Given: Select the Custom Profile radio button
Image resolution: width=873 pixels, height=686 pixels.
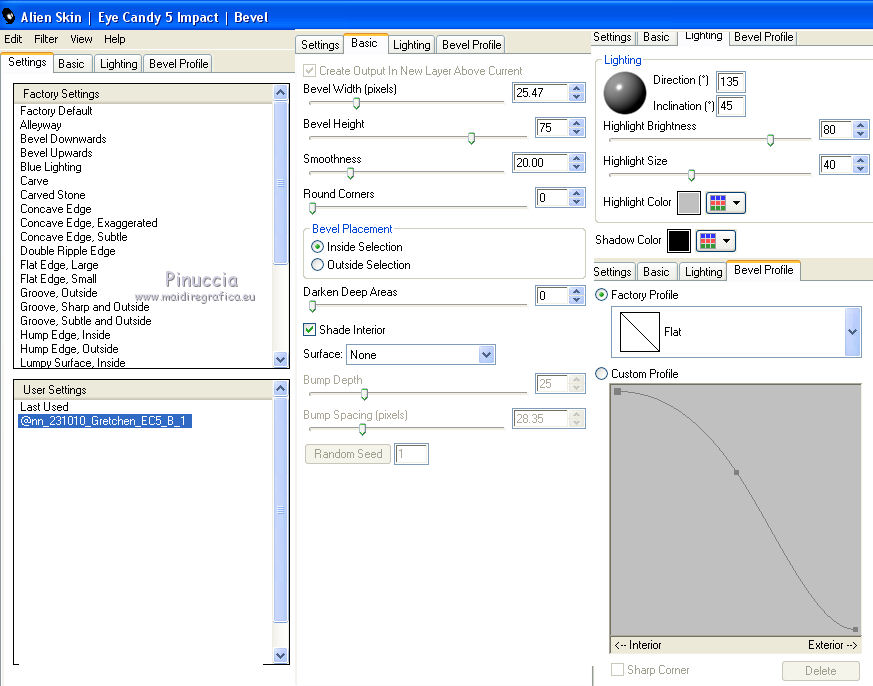Looking at the screenshot, I should [601, 374].
